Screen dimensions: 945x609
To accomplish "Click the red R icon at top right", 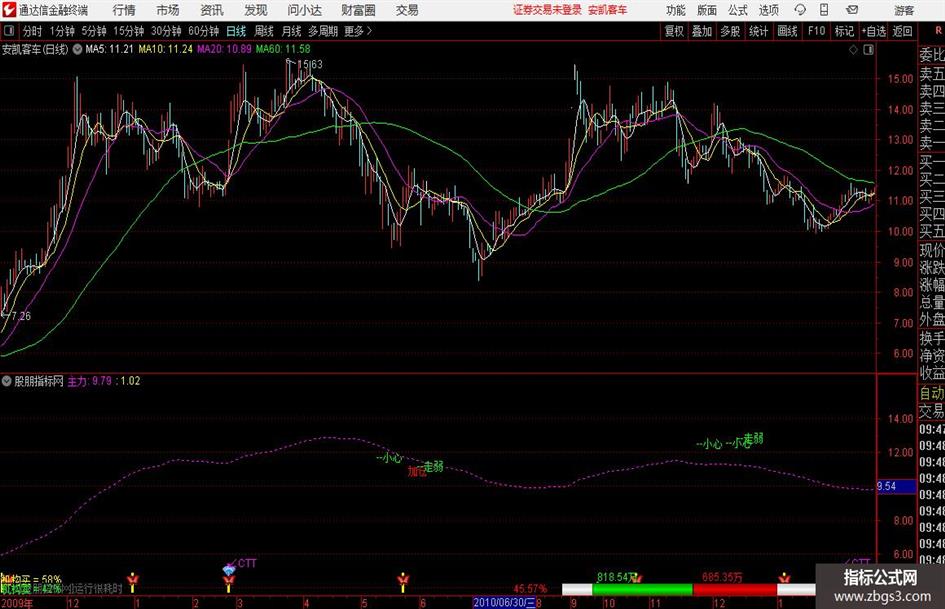I will click(x=939, y=31).
